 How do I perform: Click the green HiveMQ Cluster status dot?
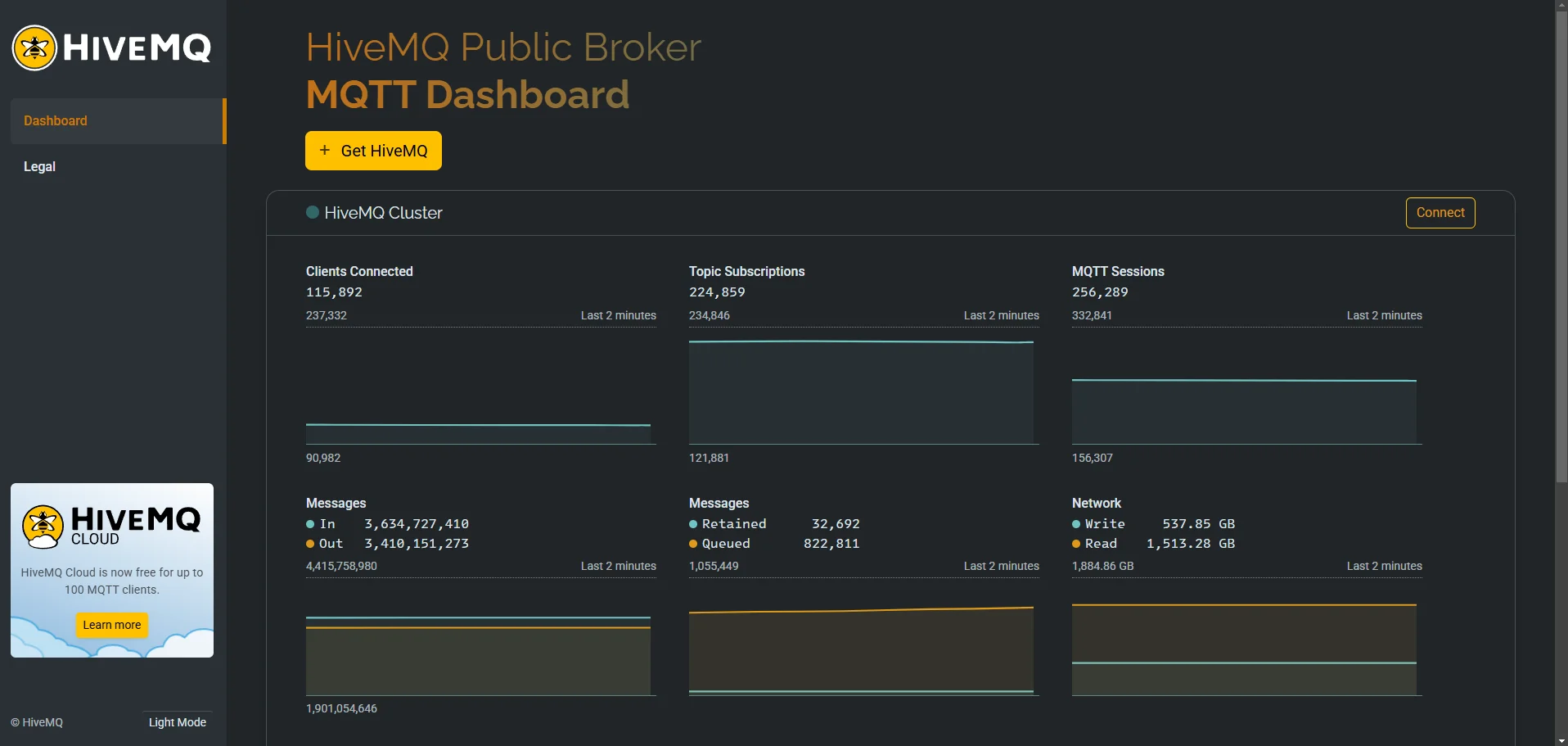pyautogui.click(x=312, y=212)
